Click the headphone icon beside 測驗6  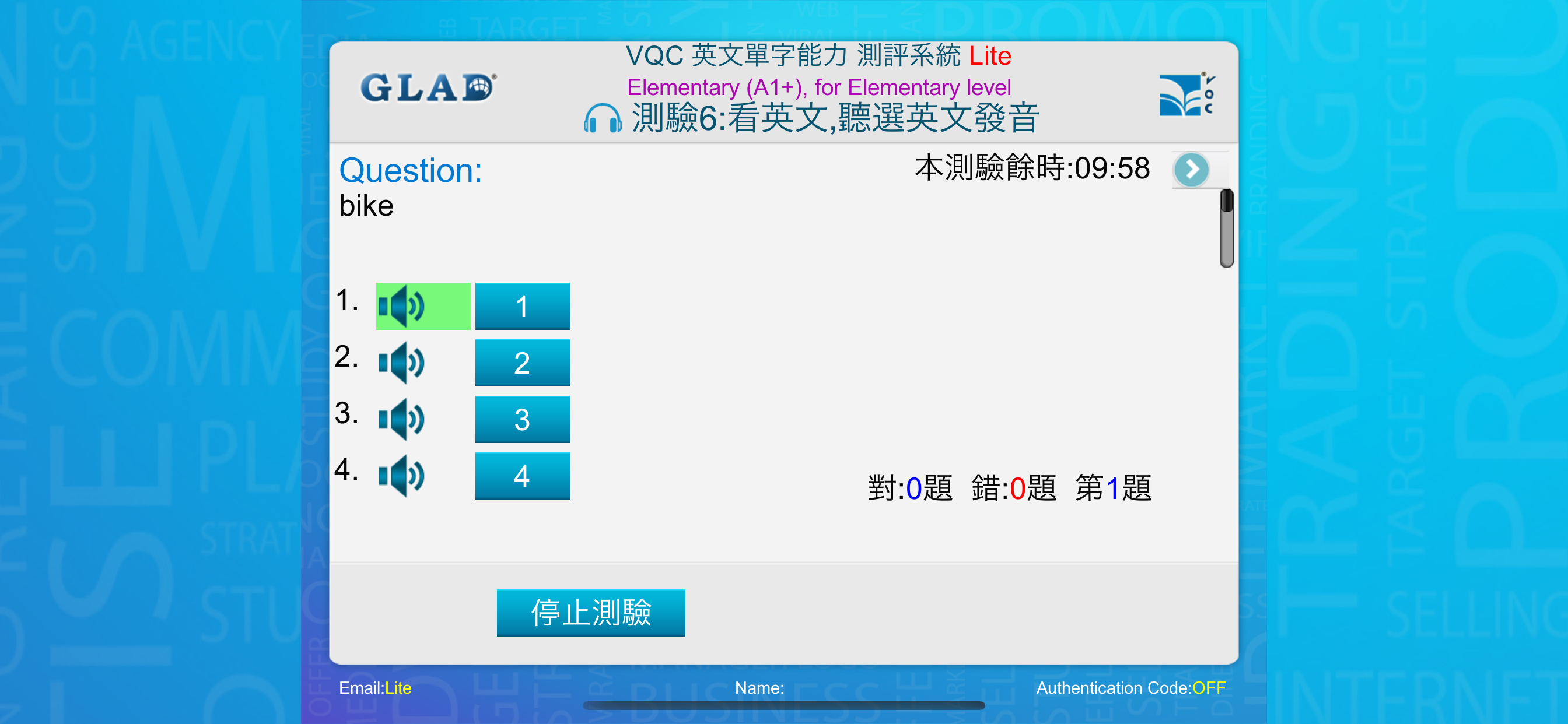pyautogui.click(x=602, y=119)
